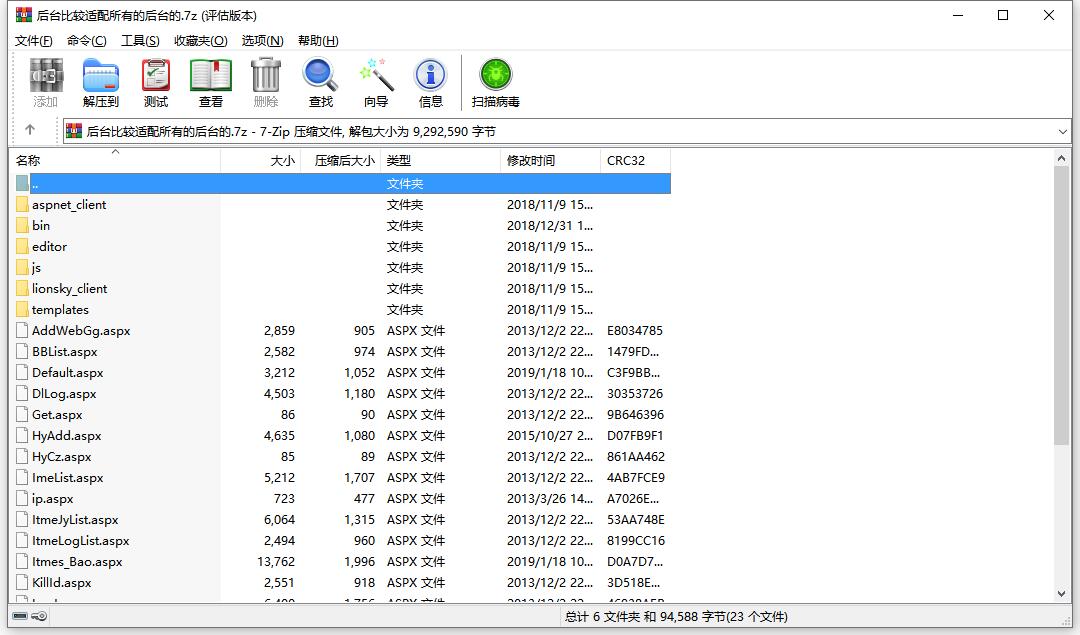Viewport: 1080px width, 635px height.
Task: Open the File (文件) menu
Action: (x=33, y=41)
